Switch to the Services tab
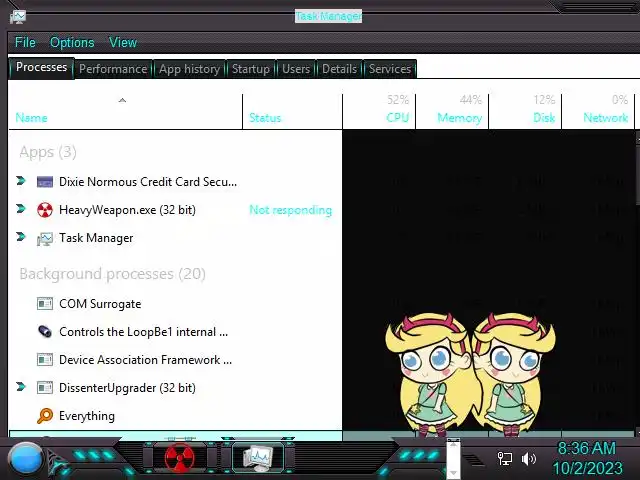Image resolution: width=640 pixels, height=480 pixels. [390, 69]
